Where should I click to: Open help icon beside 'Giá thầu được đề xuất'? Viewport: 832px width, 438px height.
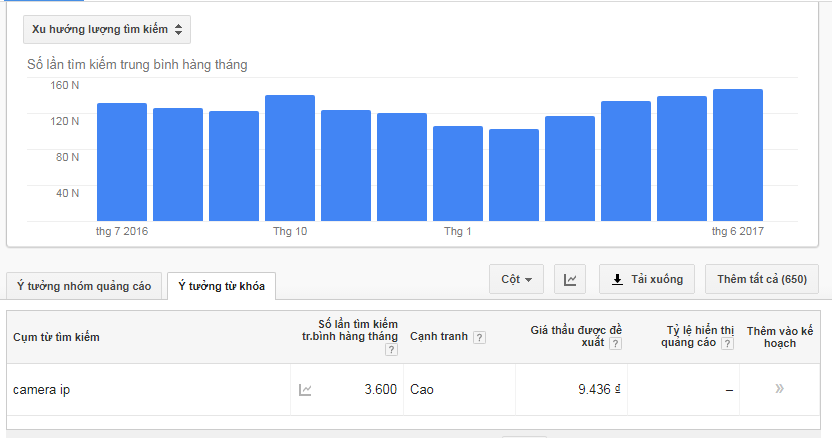point(615,343)
